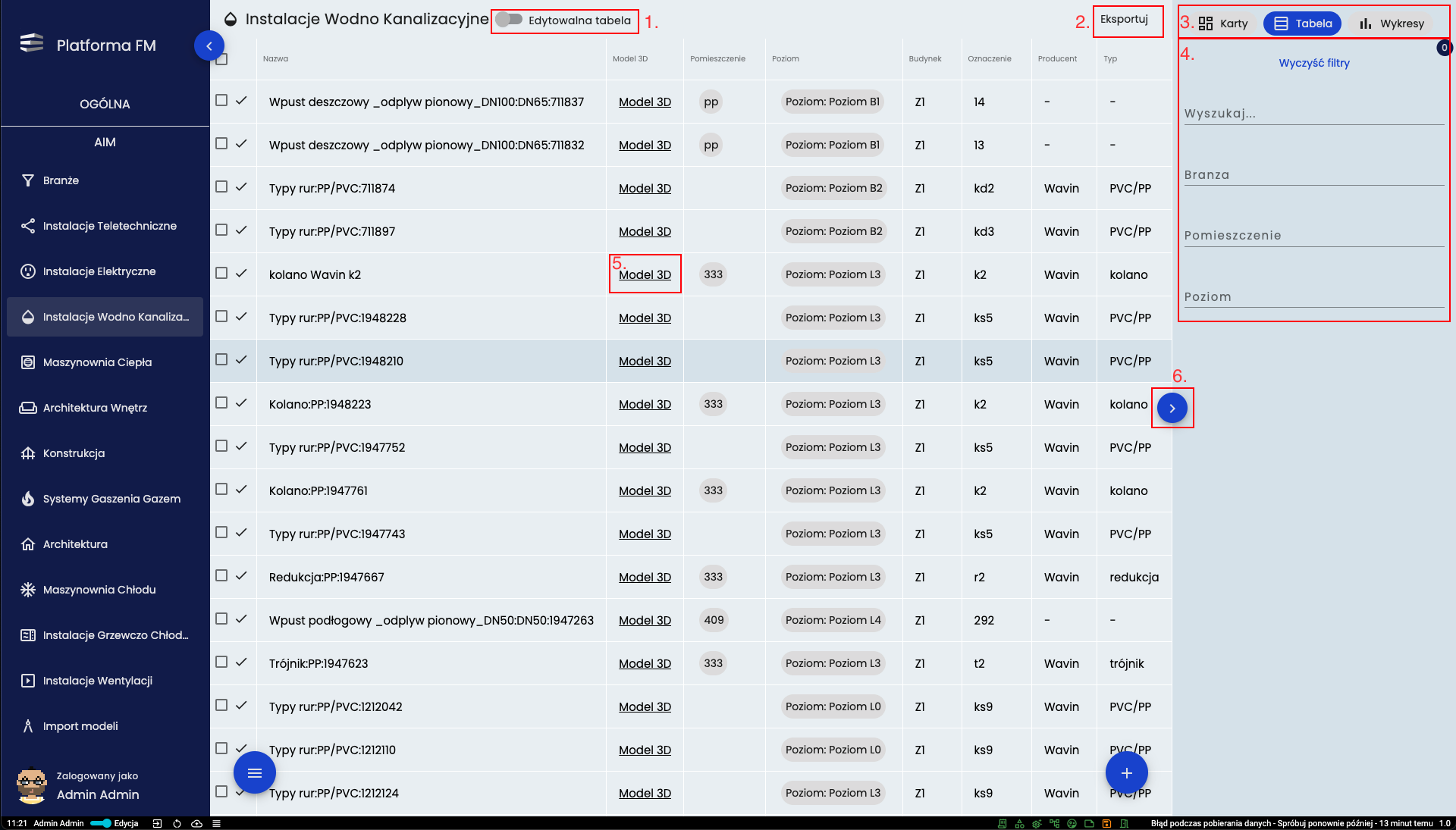
Task: Click the refresh icon in status bar
Action: (177, 823)
